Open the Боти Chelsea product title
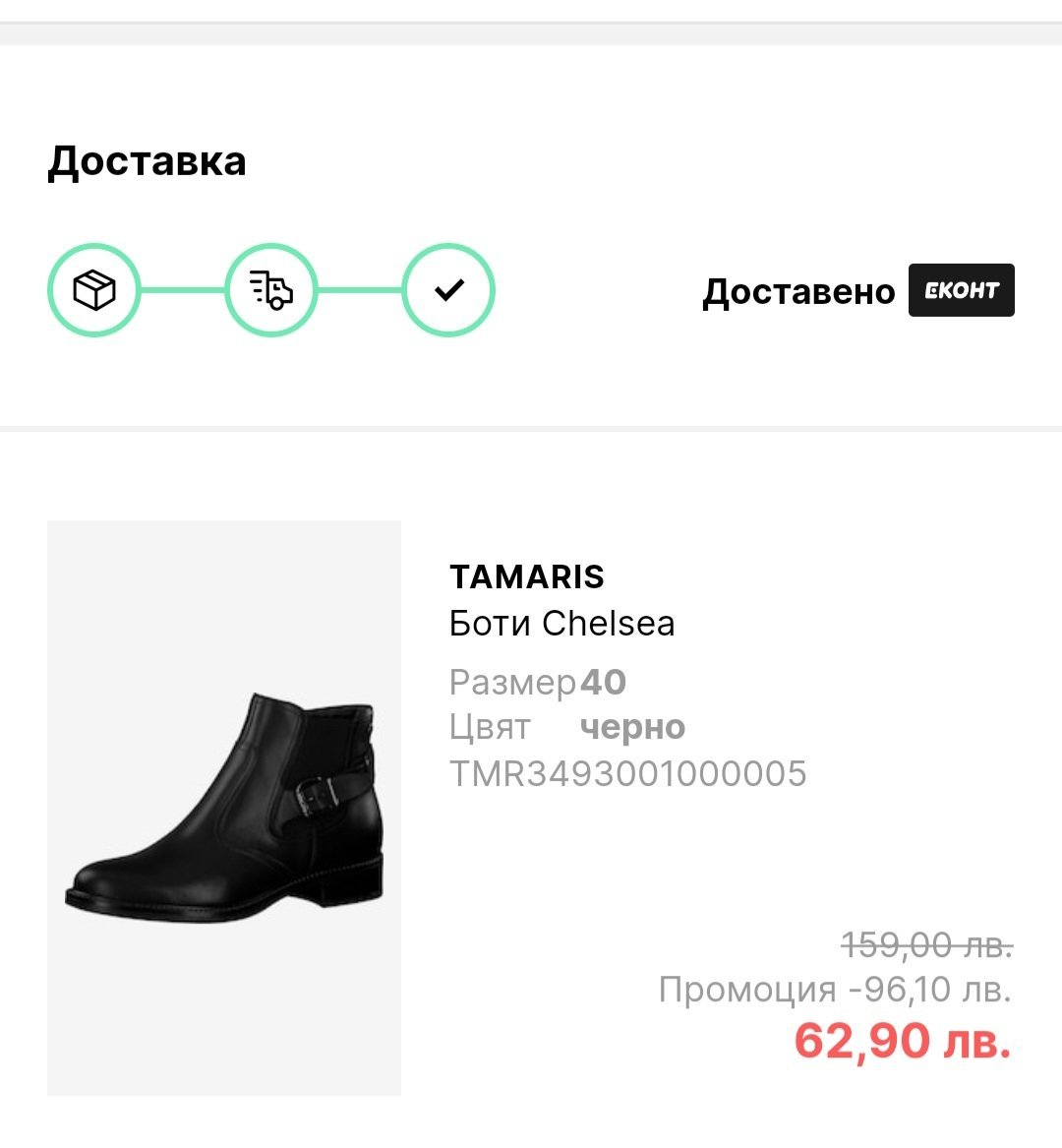 (x=561, y=624)
